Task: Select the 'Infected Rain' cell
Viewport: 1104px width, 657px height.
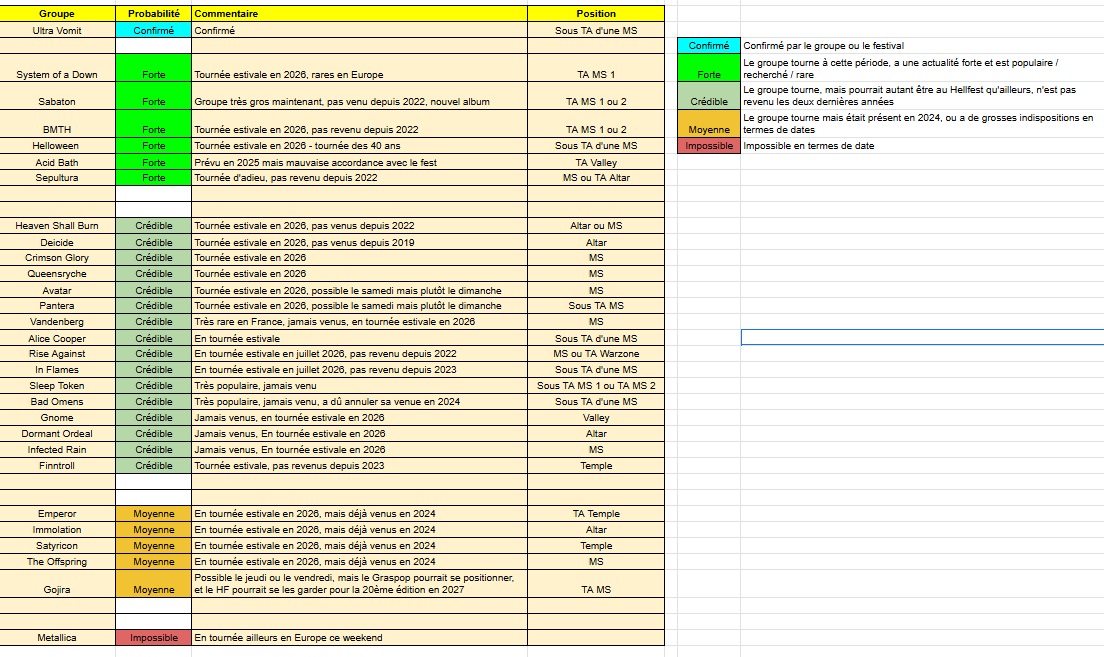Action: click(57, 449)
